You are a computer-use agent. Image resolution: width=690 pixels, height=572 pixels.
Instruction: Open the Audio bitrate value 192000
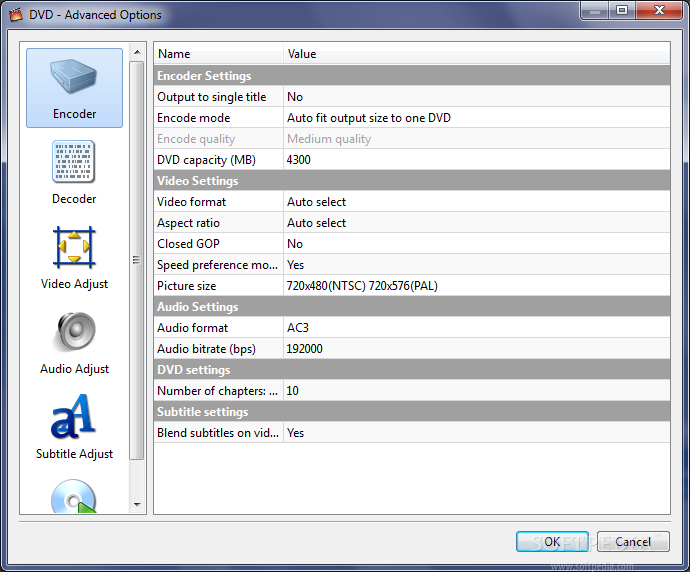click(477, 349)
